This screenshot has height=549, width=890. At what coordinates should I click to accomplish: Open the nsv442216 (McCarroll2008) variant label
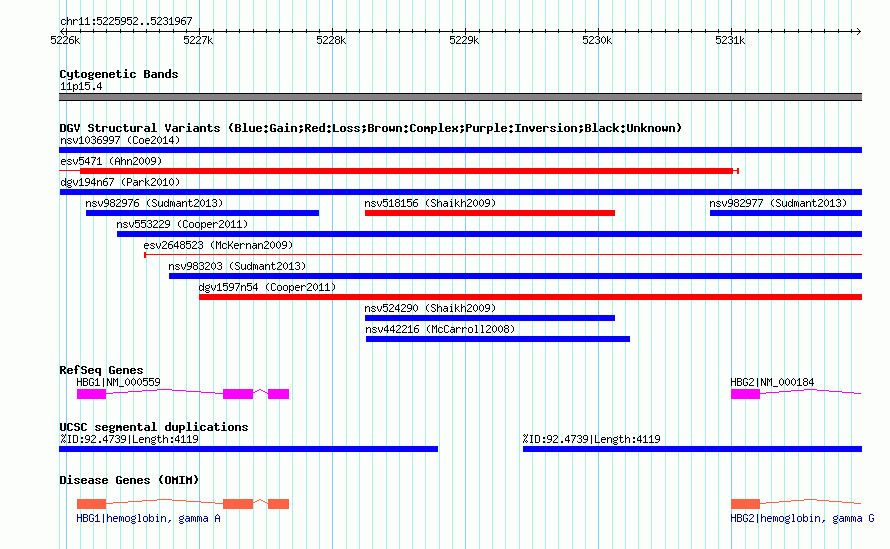pyautogui.click(x=440, y=329)
